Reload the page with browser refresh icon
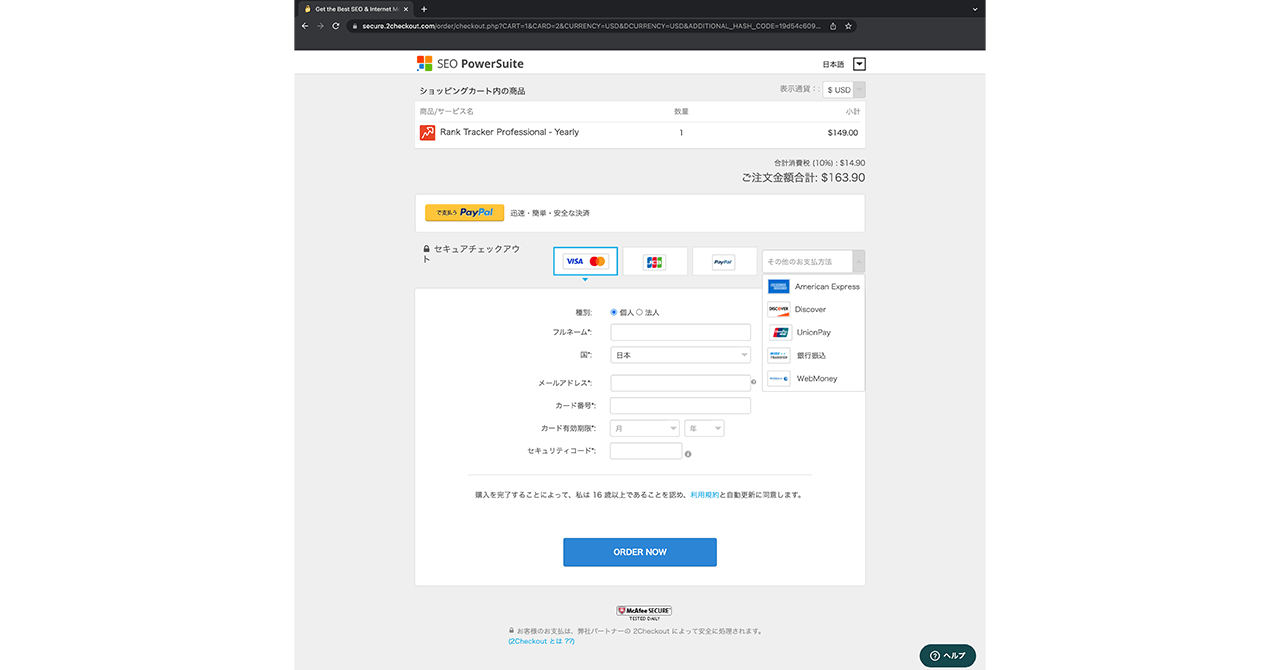 [x=336, y=26]
